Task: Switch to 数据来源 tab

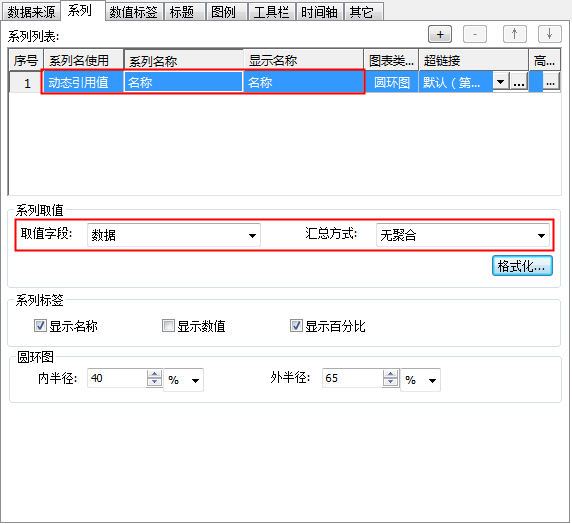Action: pos(31,12)
